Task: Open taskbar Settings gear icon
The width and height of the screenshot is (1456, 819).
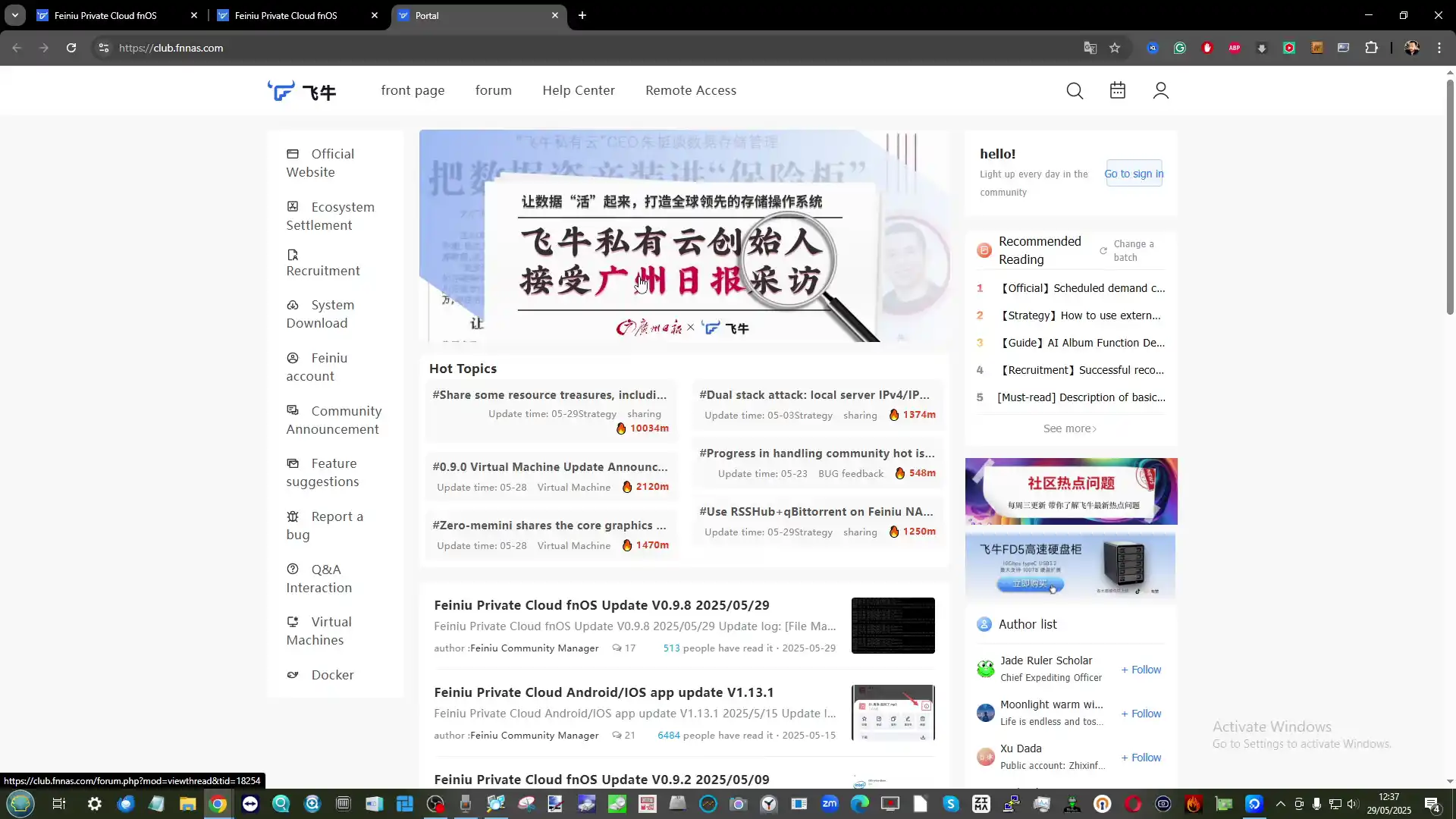Action: (95, 804)
